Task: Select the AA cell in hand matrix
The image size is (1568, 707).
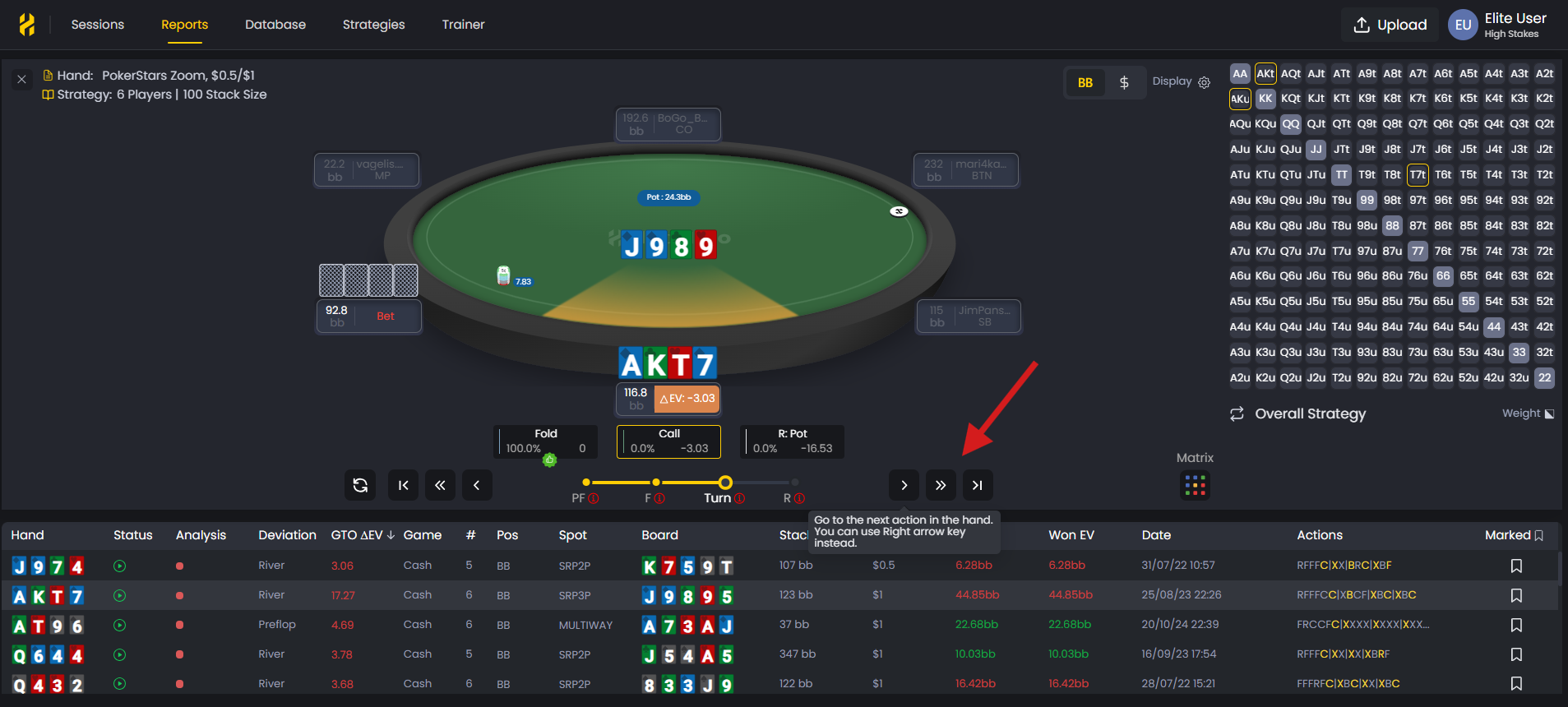Action: tap(1240, 73)
